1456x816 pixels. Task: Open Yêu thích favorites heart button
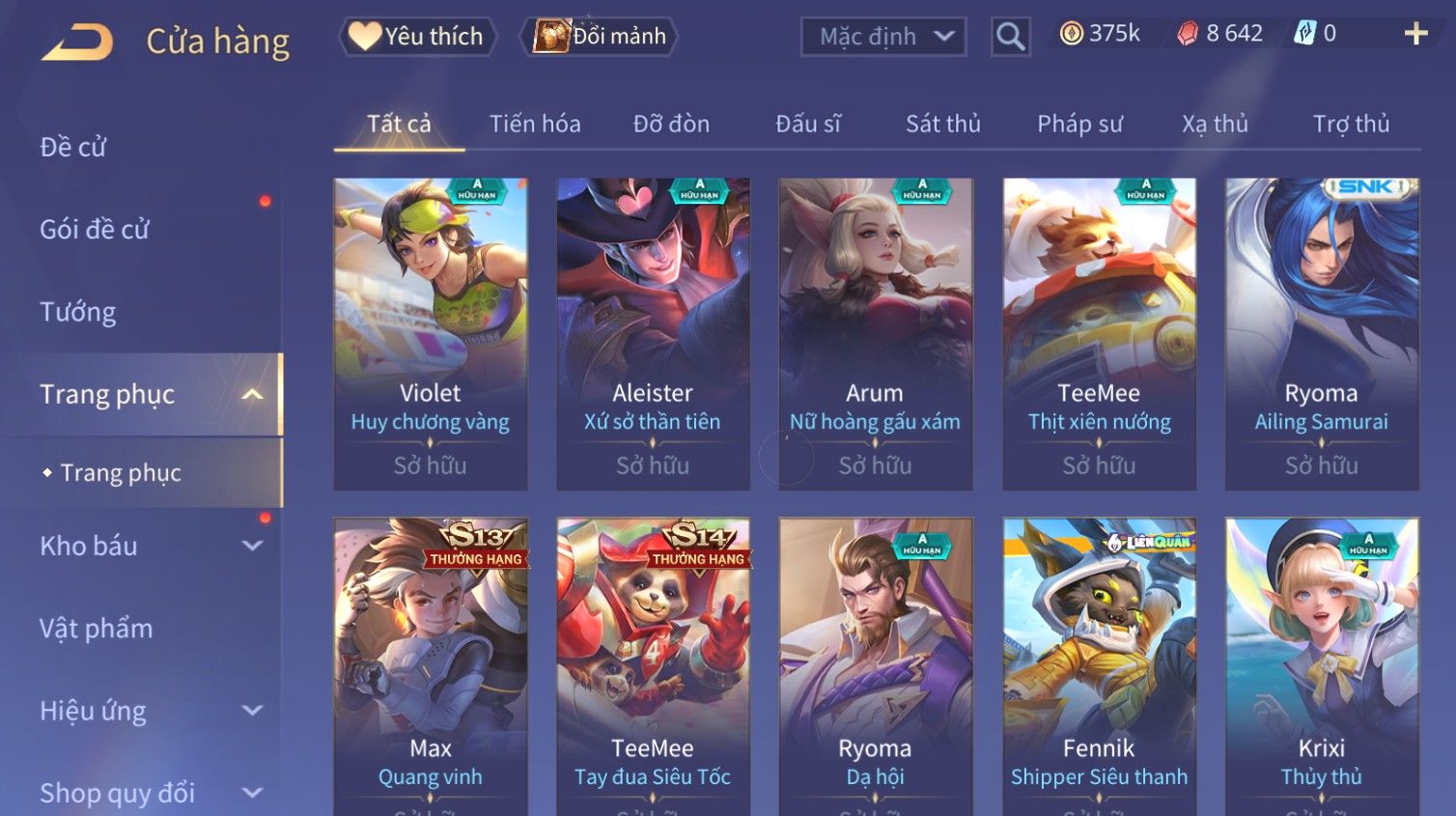coord(417,37)
